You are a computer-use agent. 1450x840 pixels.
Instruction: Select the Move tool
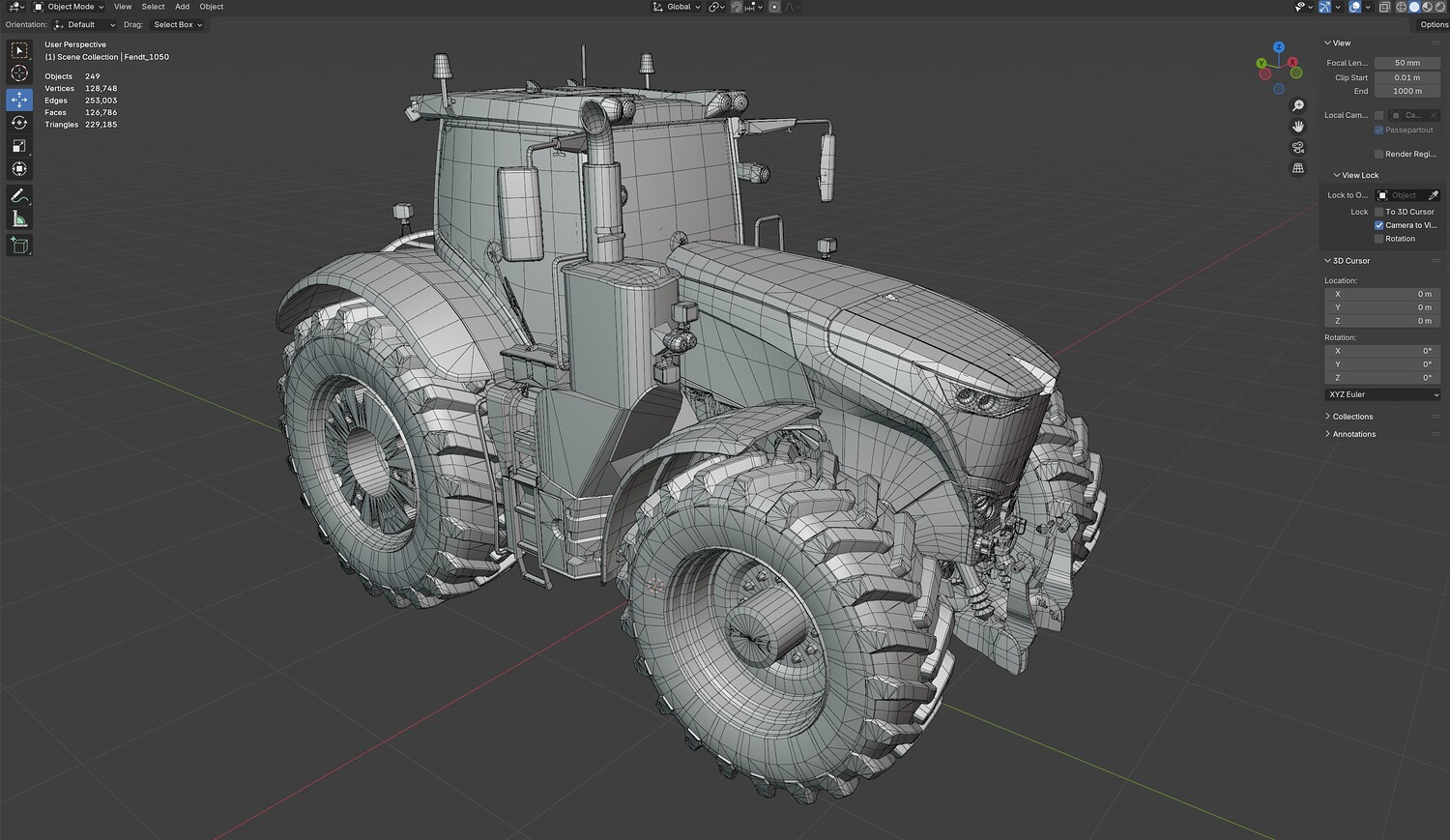(19, 100)
